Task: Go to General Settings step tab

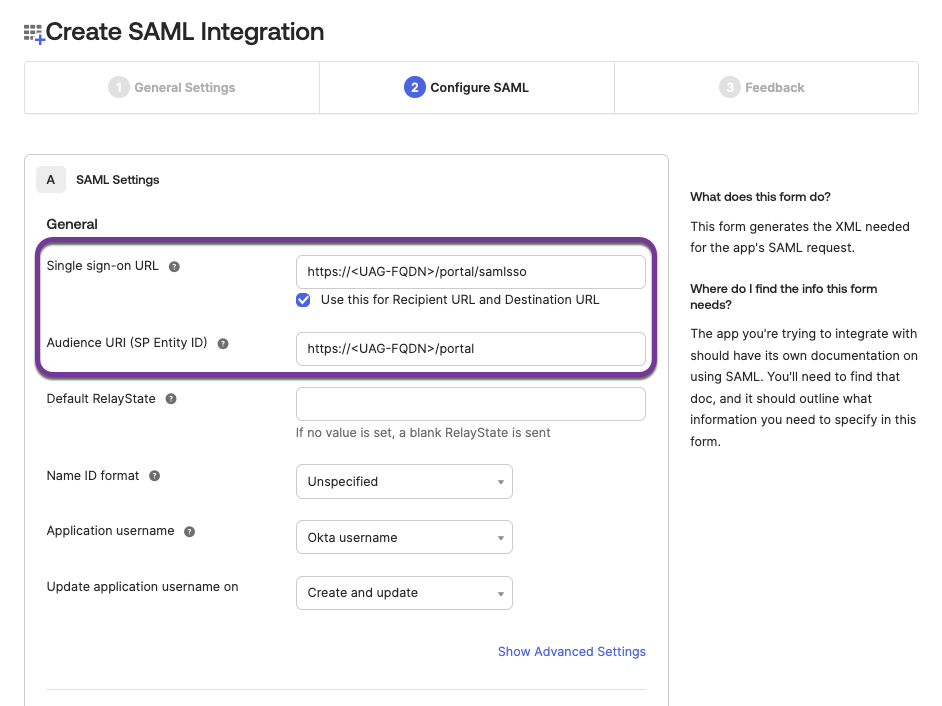Action: pyautogui.click(x=172, y=88)
